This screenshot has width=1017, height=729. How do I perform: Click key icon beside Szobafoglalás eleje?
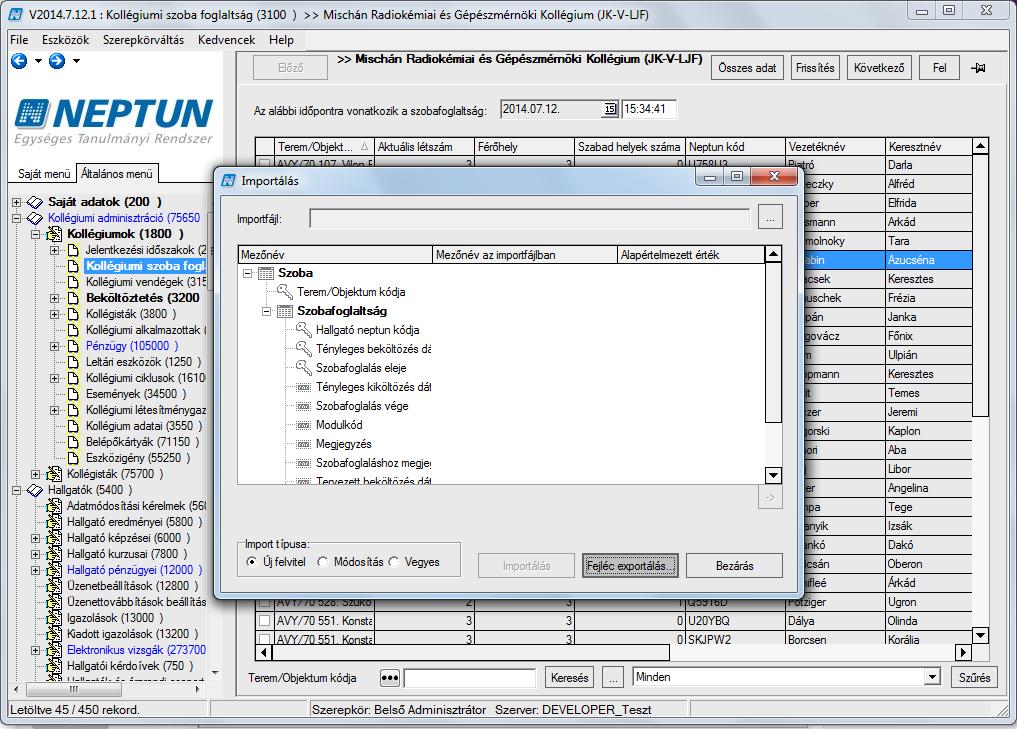(304, 368)
